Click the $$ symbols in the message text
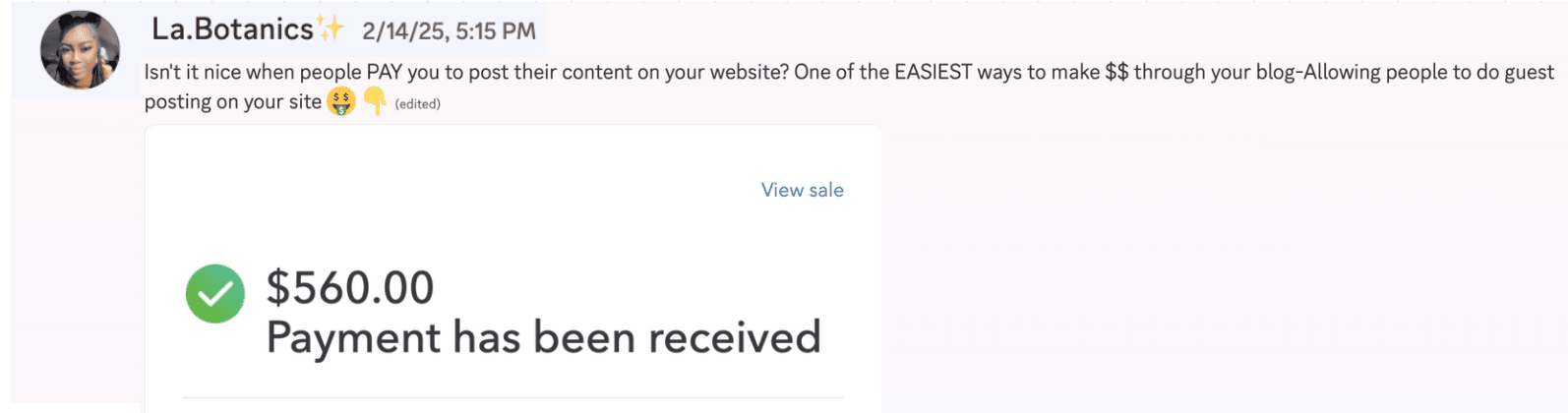Screen dimensions: 1568x413 coord(1116,72)
